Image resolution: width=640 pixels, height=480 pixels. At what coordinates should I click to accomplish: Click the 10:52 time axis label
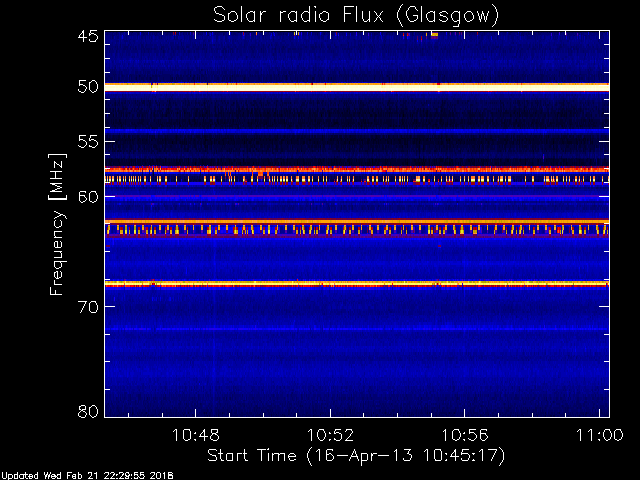coord(330,435)
